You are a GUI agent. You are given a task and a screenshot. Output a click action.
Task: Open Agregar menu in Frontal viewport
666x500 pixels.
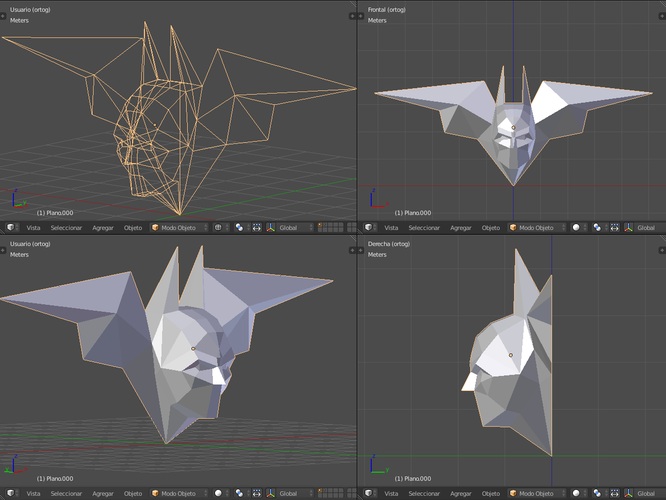(461, 228)
